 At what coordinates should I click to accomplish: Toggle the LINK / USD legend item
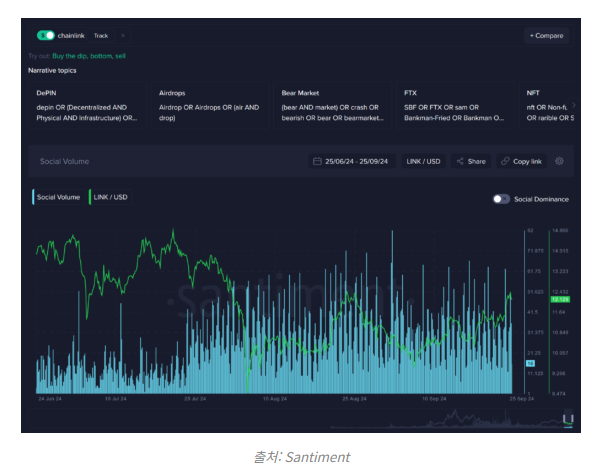(109, 197)
